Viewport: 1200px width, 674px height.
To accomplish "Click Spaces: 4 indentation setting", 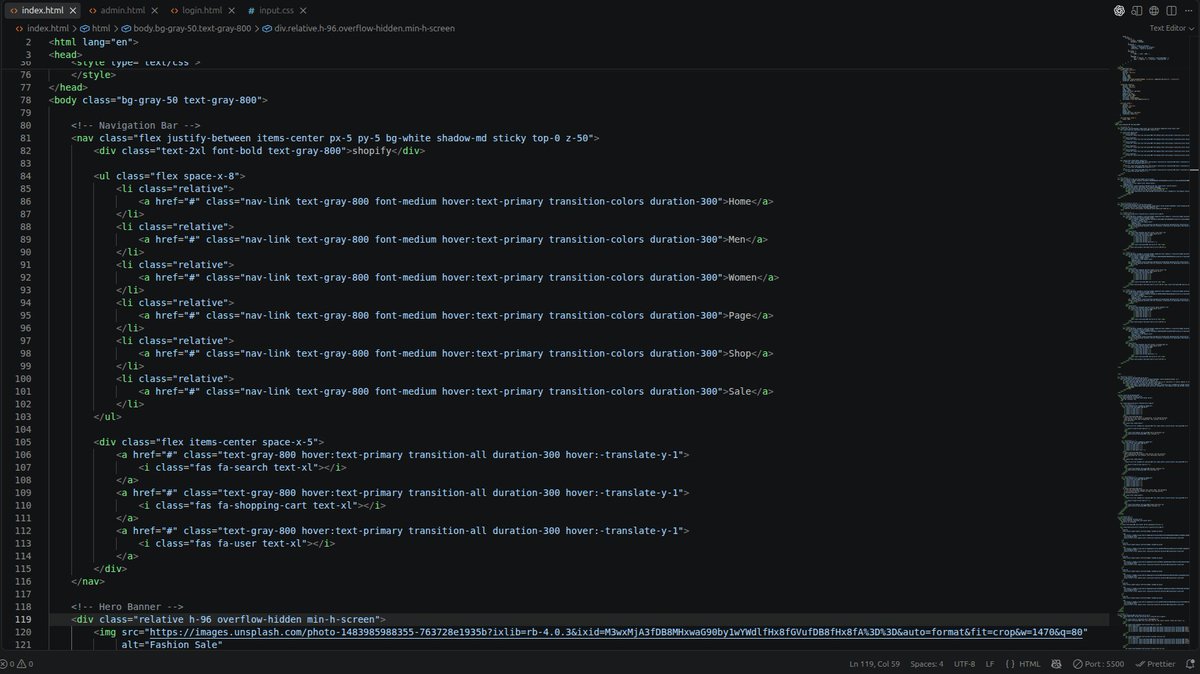I will point(927,664).
